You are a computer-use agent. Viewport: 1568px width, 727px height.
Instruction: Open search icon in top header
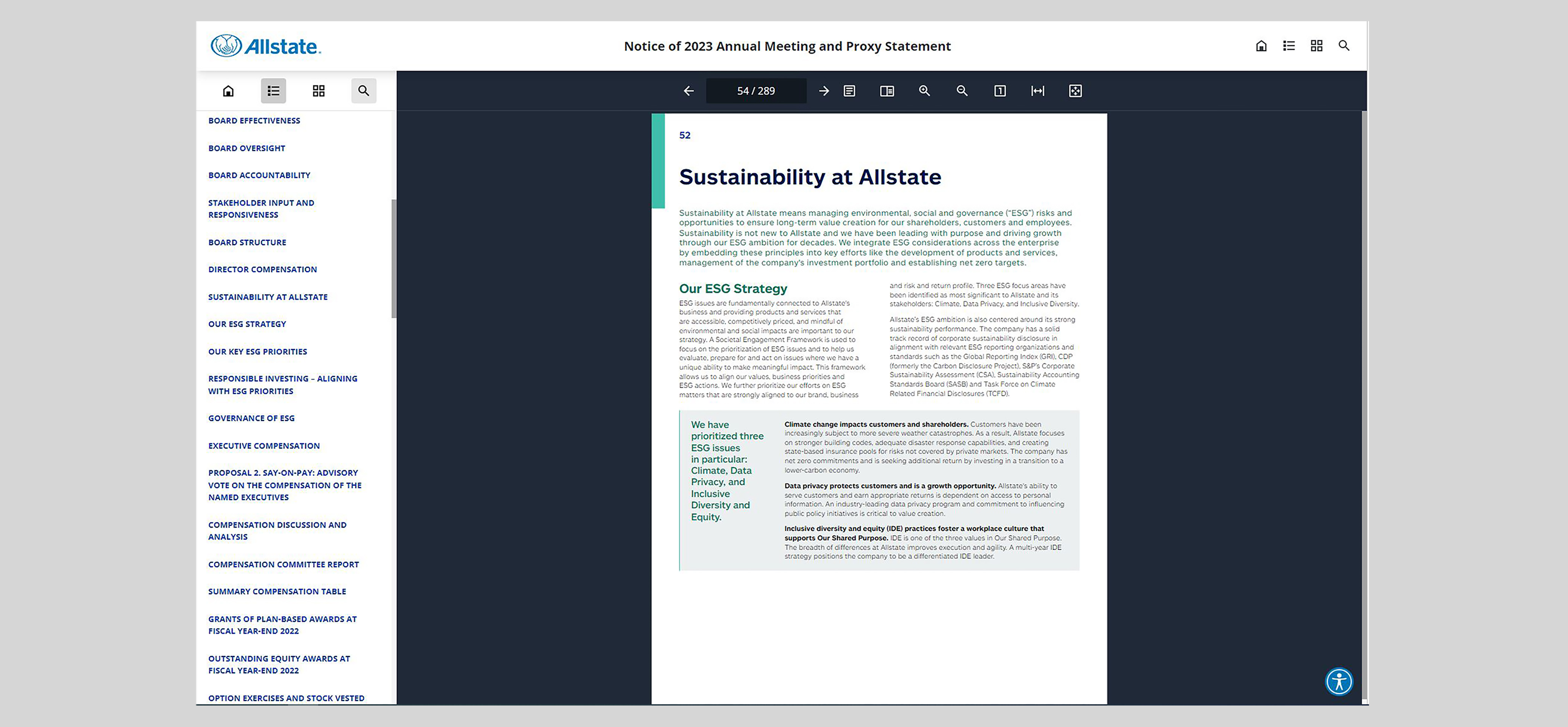click(x=1344, y=46)
